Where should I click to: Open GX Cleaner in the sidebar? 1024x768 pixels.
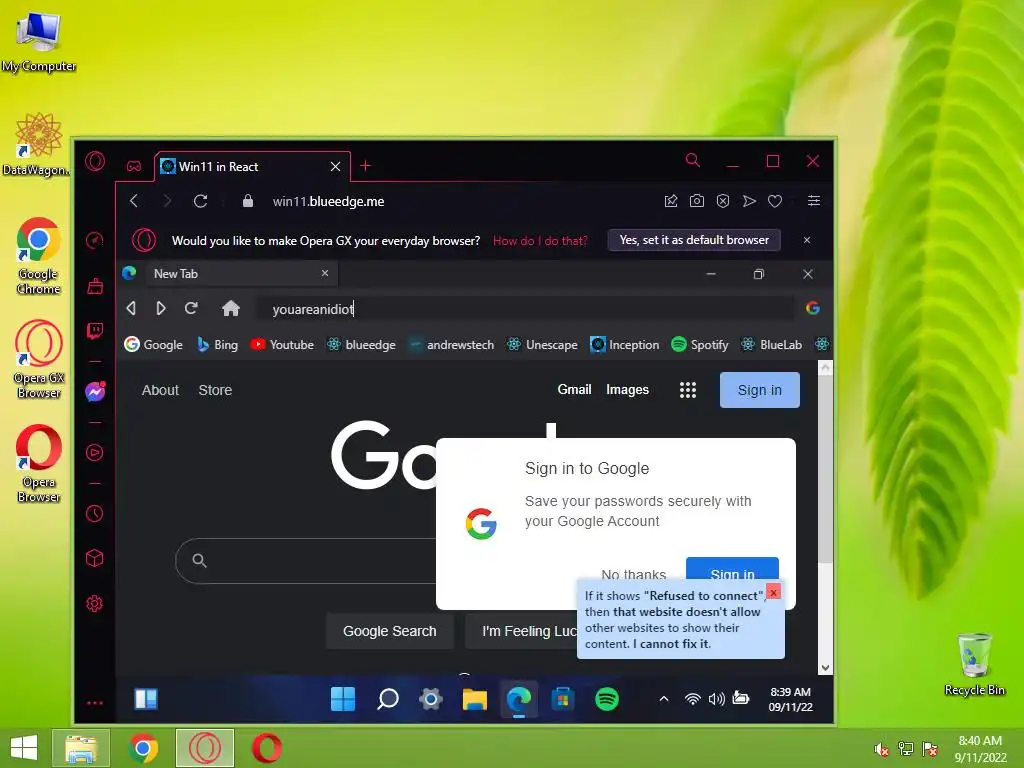pos(95,285)
